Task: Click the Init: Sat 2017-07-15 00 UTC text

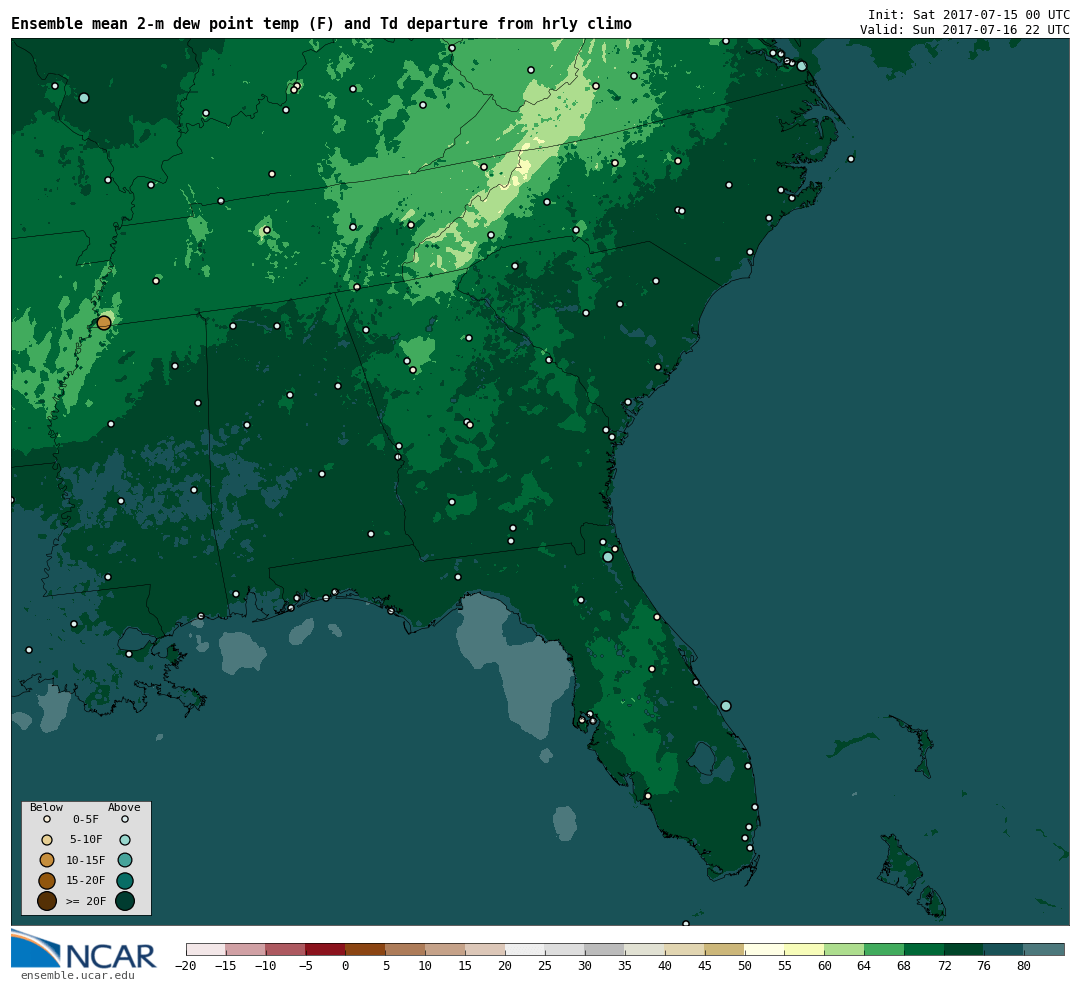Action: (x=968, y=14)
